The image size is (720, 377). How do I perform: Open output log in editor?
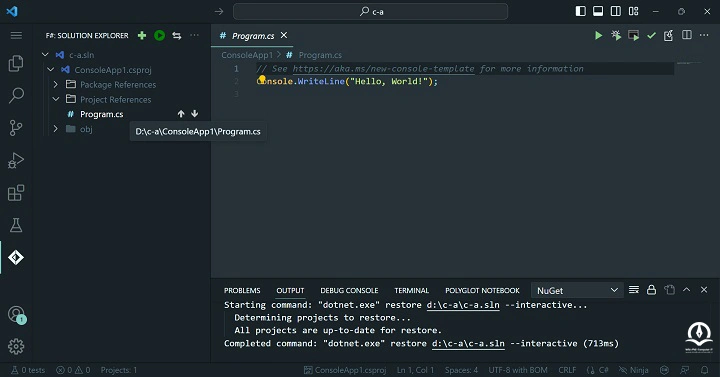pyautogui.click(x=669, y=290)
